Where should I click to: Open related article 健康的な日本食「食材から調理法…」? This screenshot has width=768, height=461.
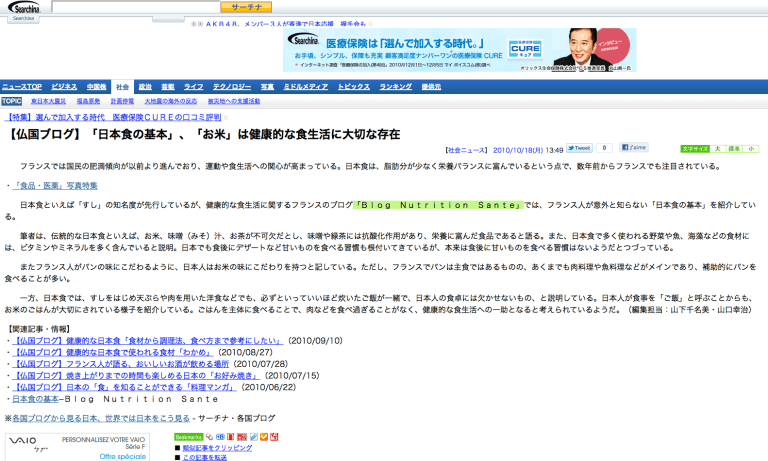tap(147, 340)
